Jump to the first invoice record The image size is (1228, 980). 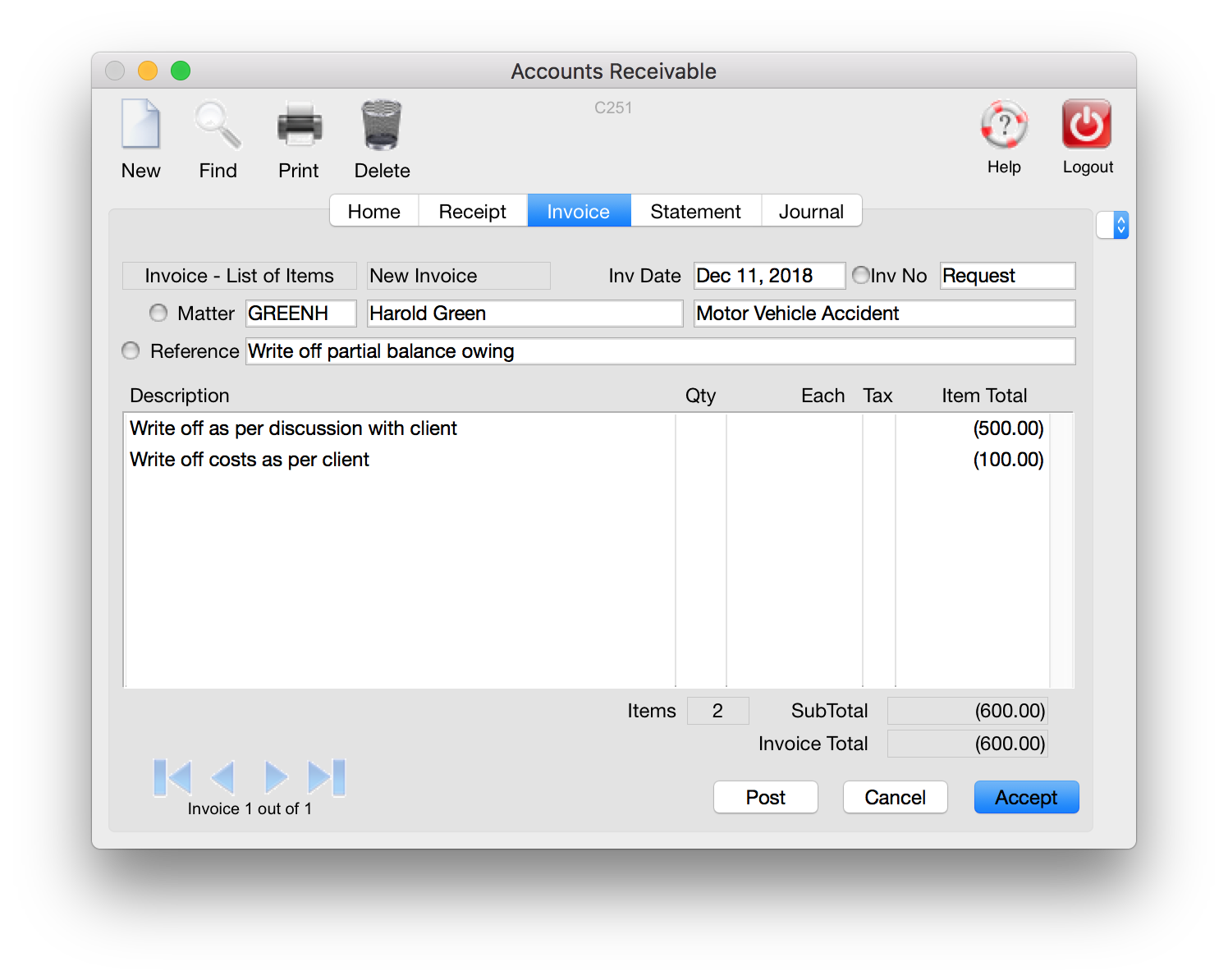coord(172,777)
